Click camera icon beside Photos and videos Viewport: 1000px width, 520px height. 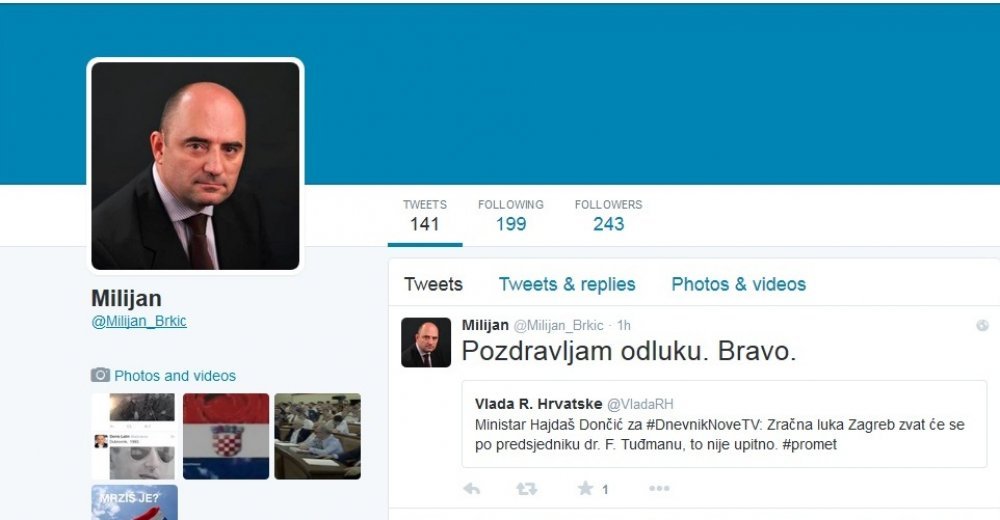click(x=100, y=375)
